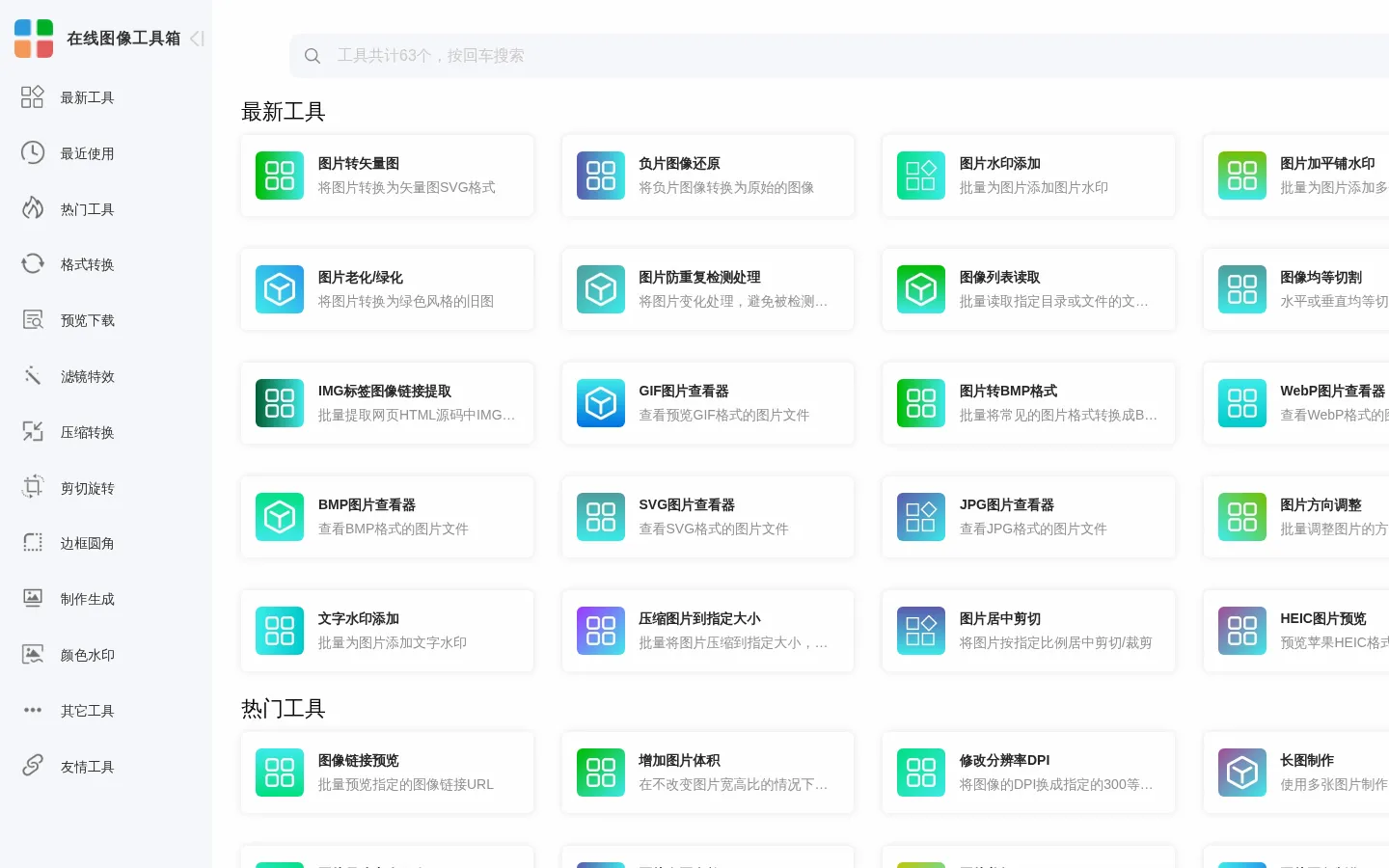
Task: Click the cube icon of 长图制作
Action: click(x=1242, y=773)
